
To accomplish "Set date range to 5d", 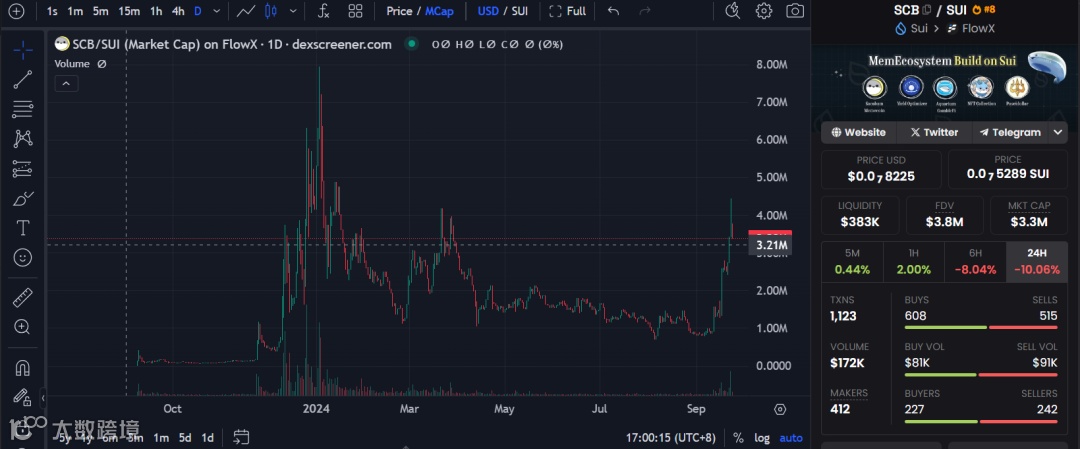I will coord(185,438).
